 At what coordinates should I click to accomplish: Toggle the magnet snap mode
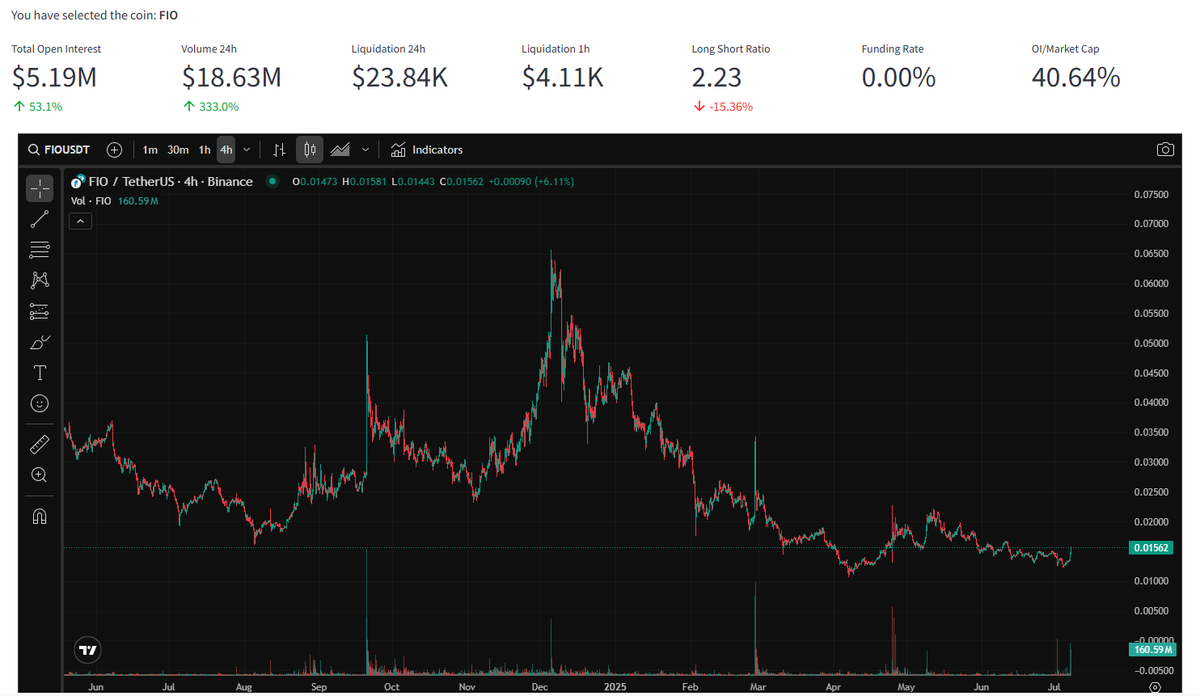tap(39, 516)
